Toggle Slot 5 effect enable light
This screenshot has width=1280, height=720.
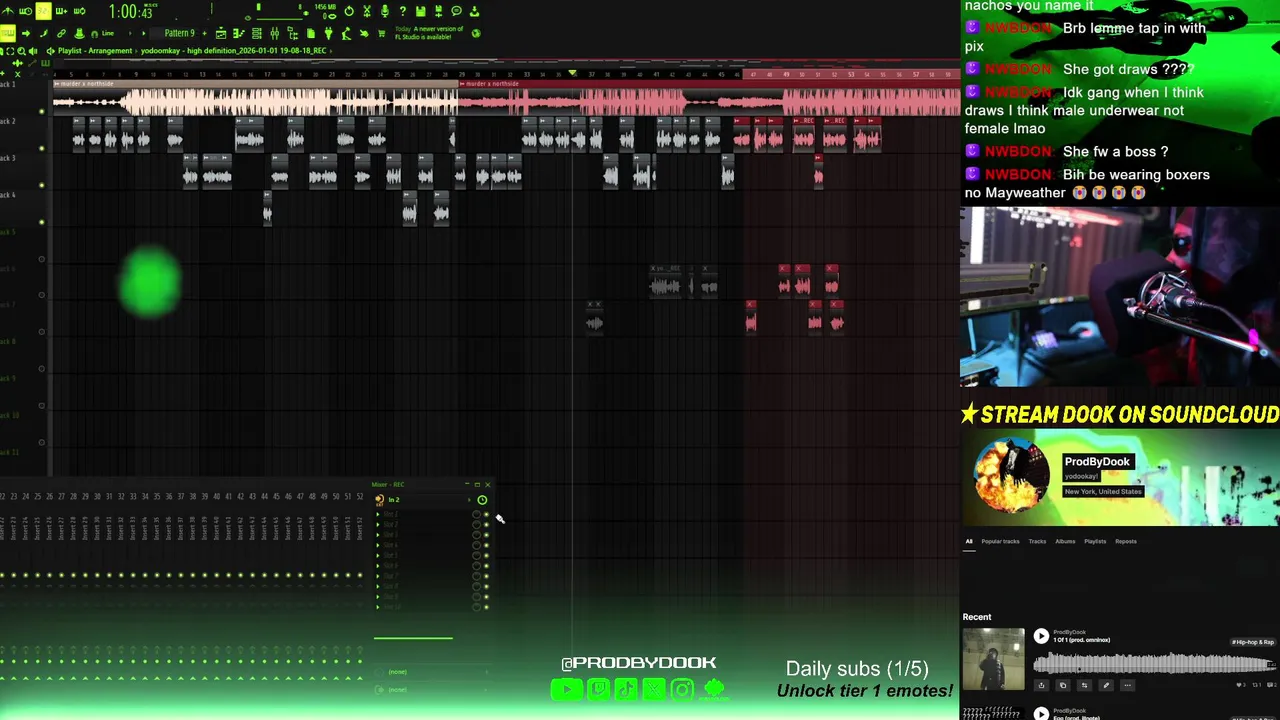486,555
